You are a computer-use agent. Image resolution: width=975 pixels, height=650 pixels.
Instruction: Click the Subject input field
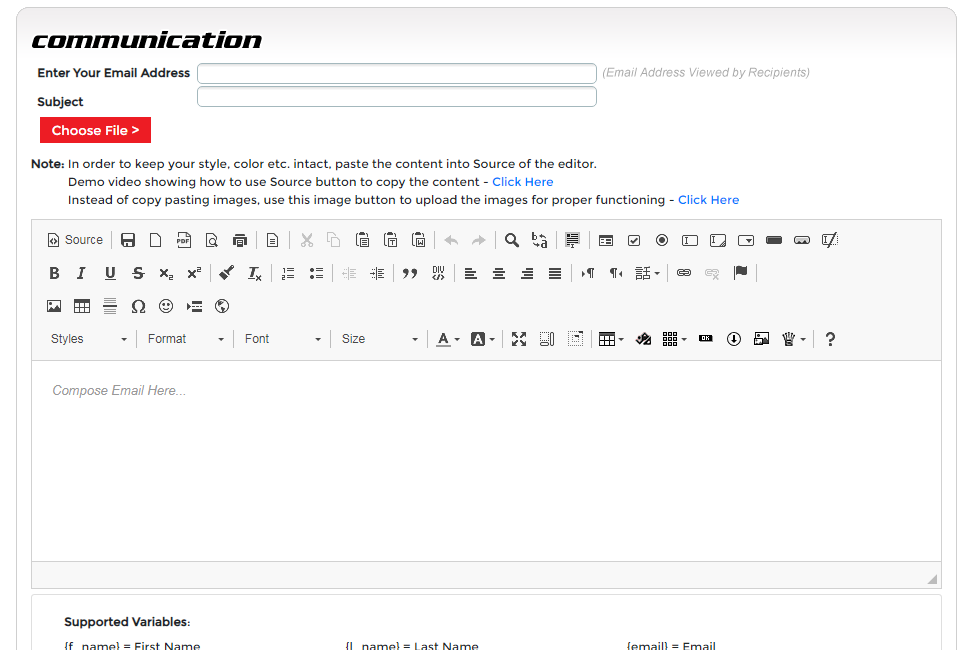click(397, 97)
